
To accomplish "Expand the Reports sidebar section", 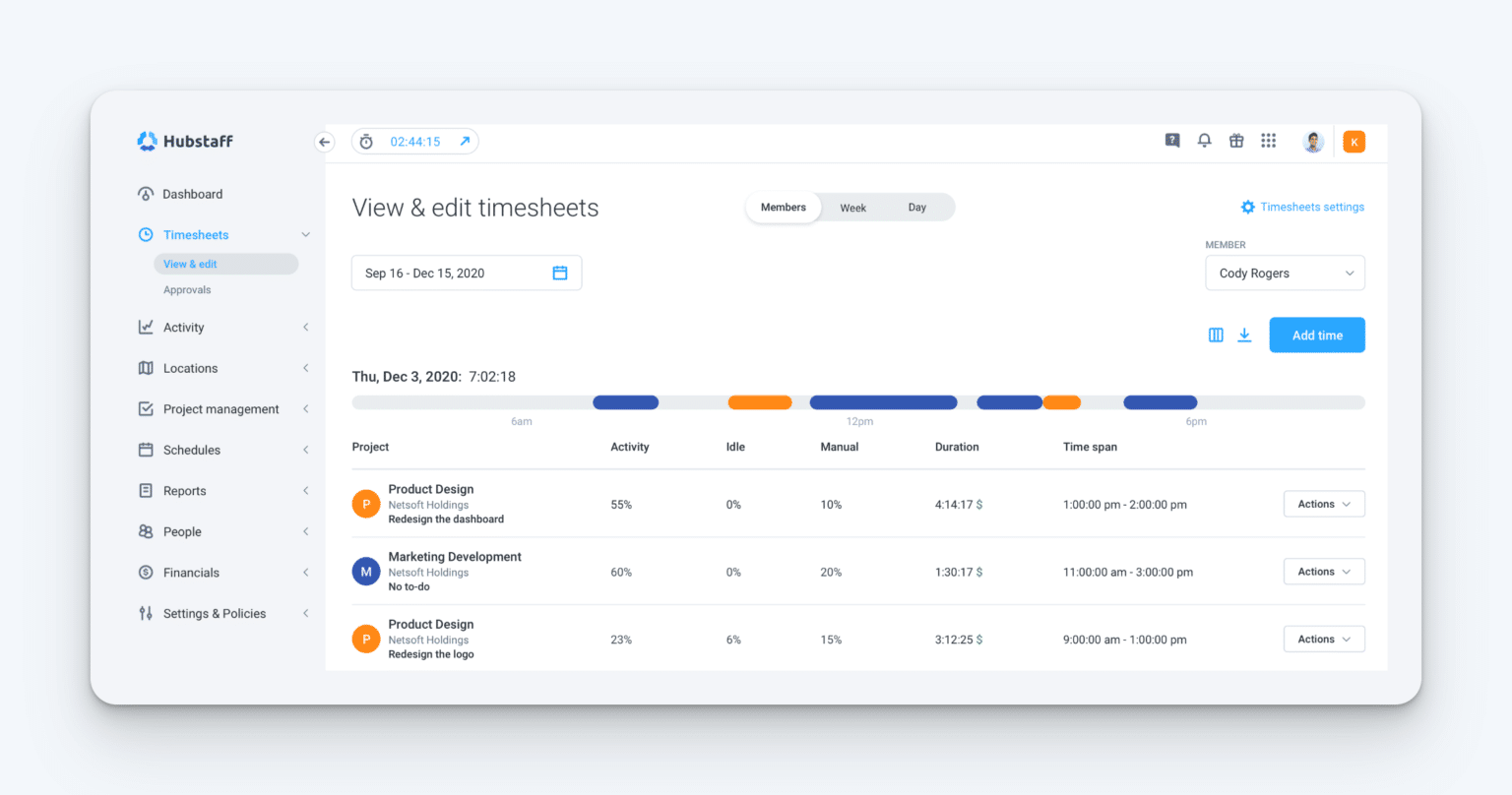I will [305, 490].
